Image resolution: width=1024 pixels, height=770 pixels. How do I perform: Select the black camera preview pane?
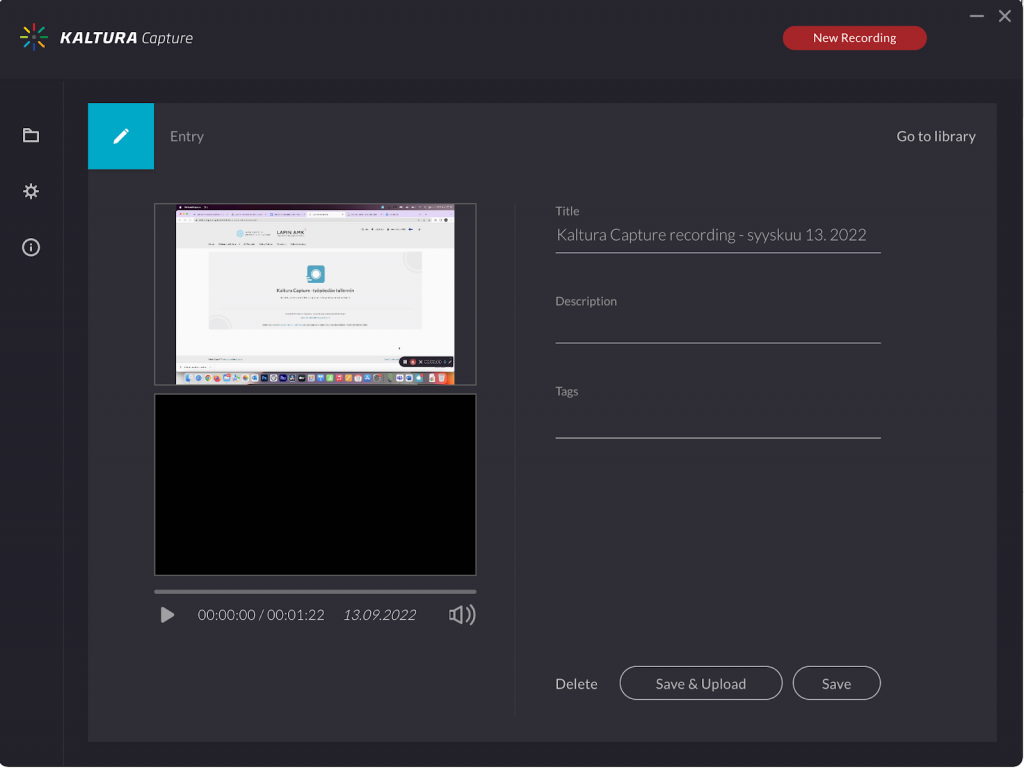pos(315,485)
